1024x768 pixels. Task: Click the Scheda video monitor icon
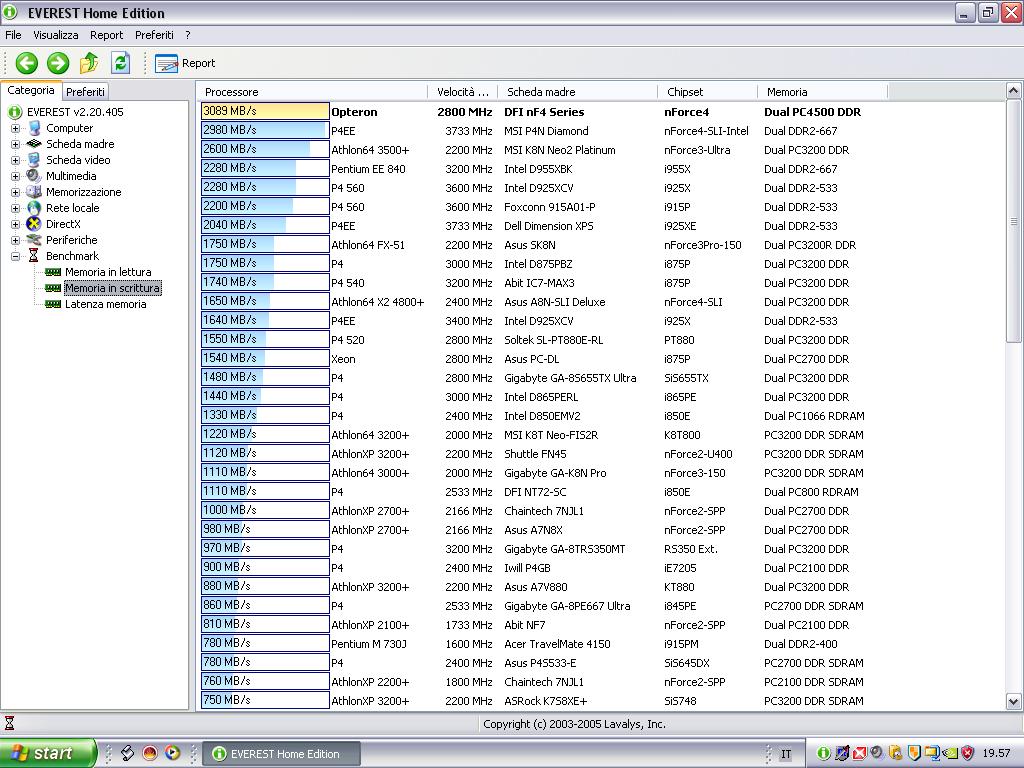(x=35, y=160)
